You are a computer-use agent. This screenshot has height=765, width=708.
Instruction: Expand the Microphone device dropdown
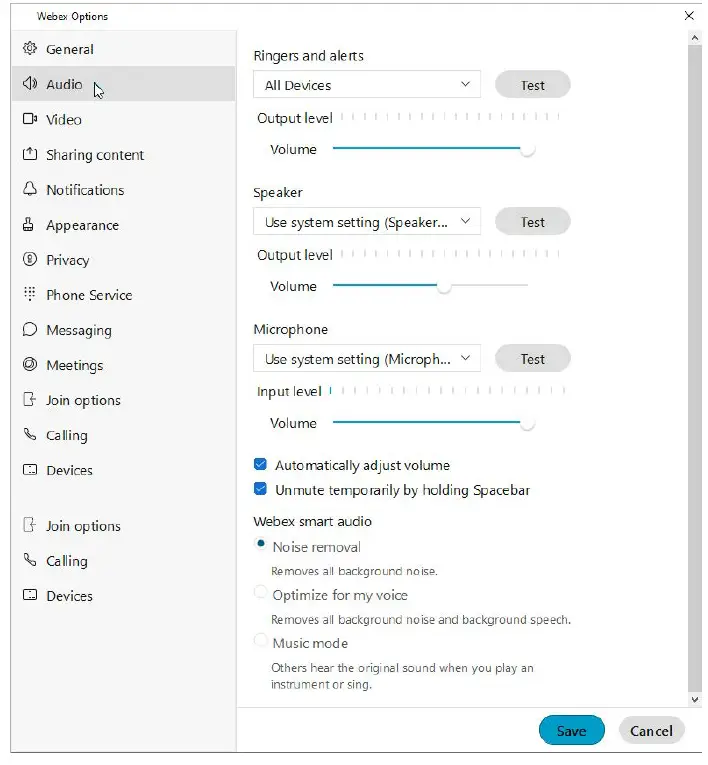coord(367,359)
